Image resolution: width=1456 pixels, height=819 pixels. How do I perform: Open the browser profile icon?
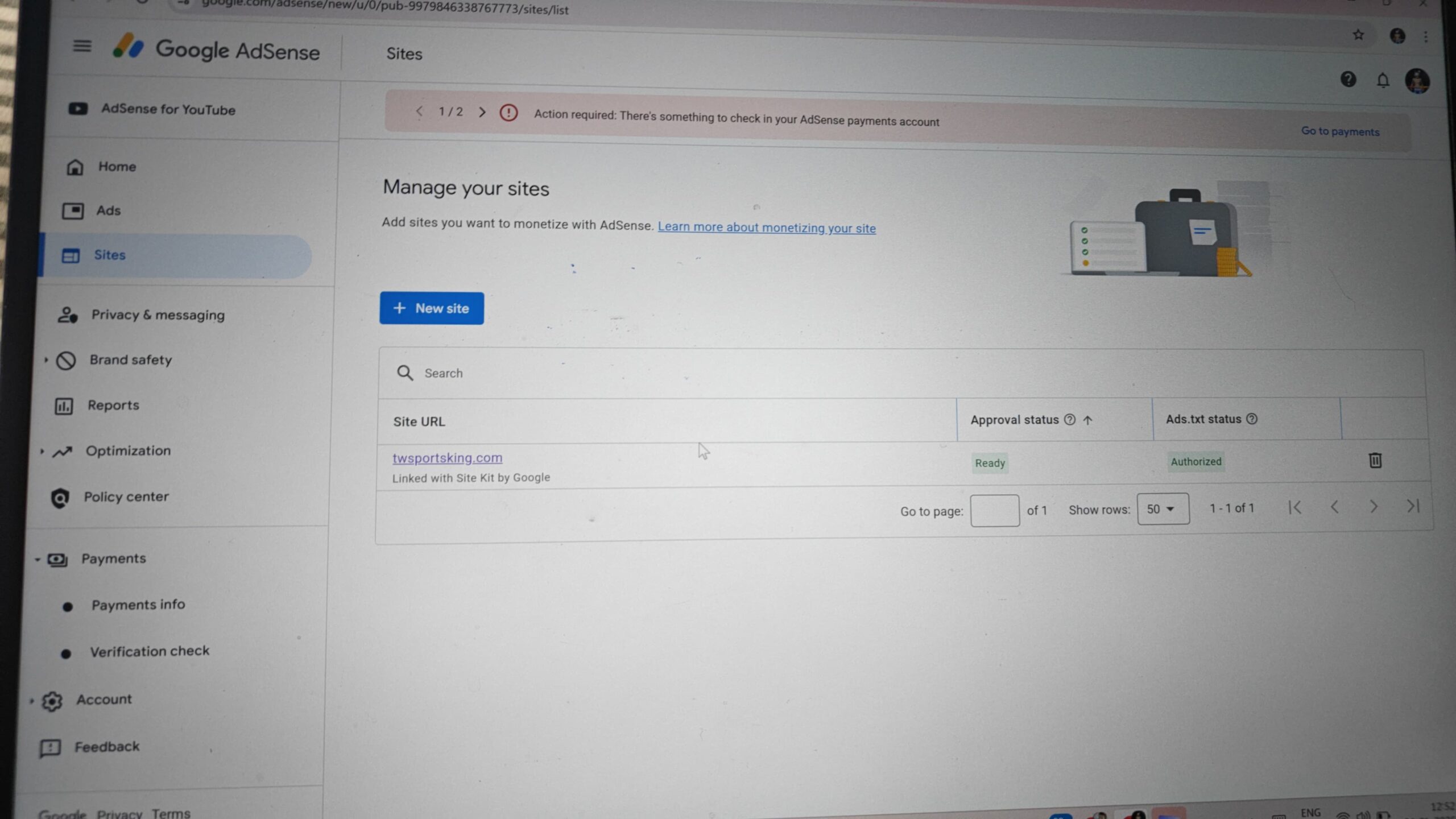tap(1397, 36)
